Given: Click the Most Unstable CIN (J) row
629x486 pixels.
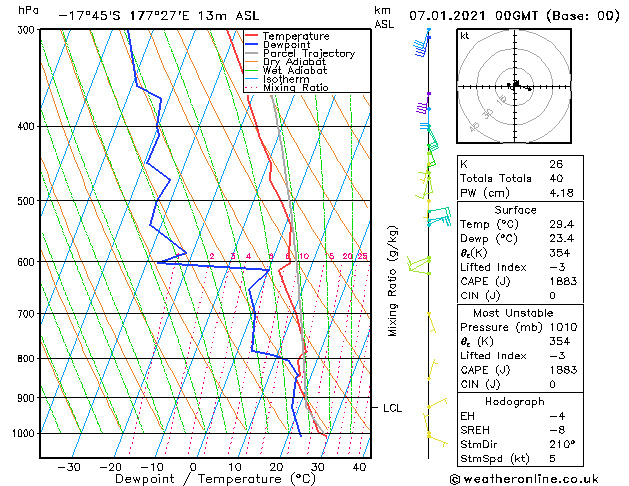Looking at the screenshot, I should point(520,385).
